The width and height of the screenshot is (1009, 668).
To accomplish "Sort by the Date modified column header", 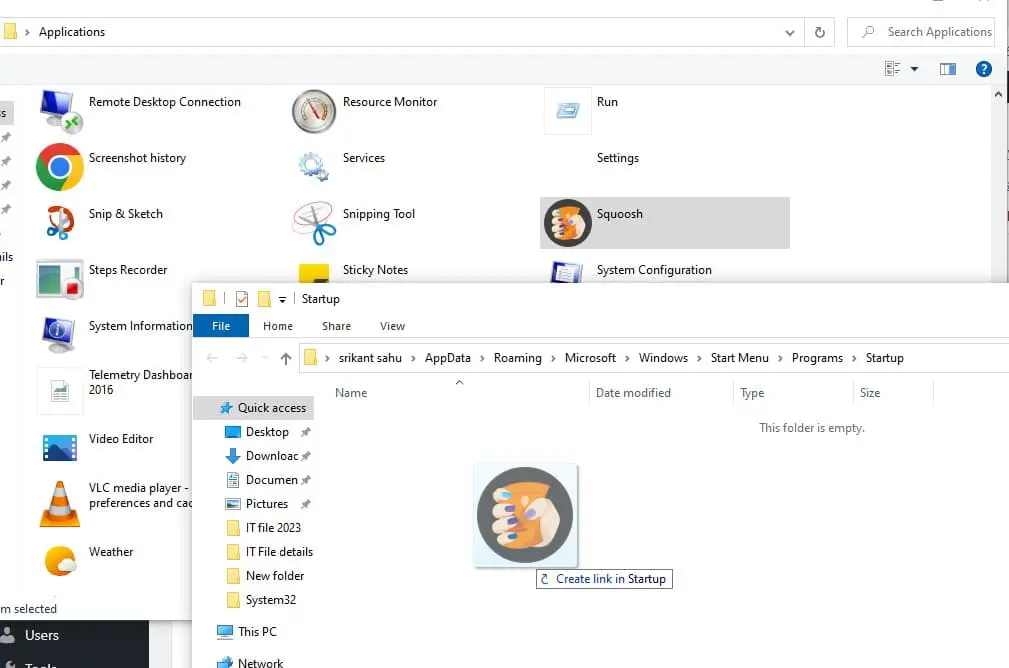I will 633,393.
